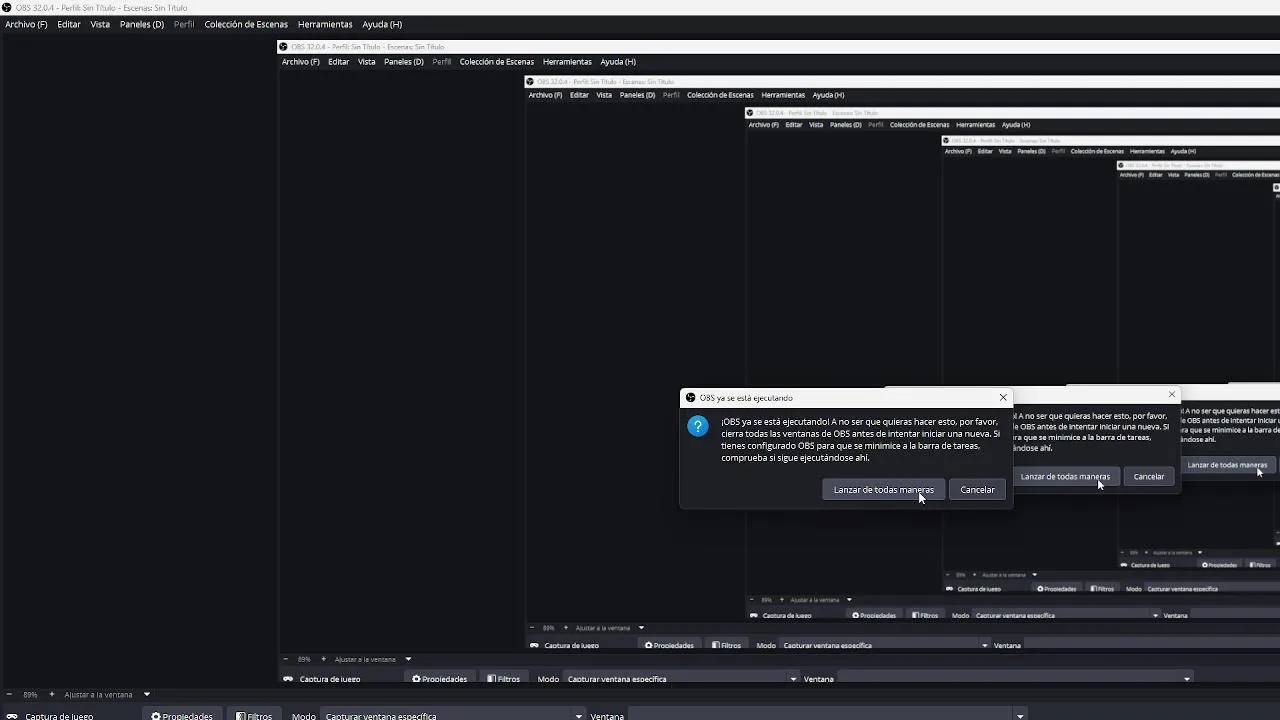Click gamepad icon in third nested window source bar
The height and width of the screenshot is (720, 1280).
pyautogui.click(x=754, y=616)
